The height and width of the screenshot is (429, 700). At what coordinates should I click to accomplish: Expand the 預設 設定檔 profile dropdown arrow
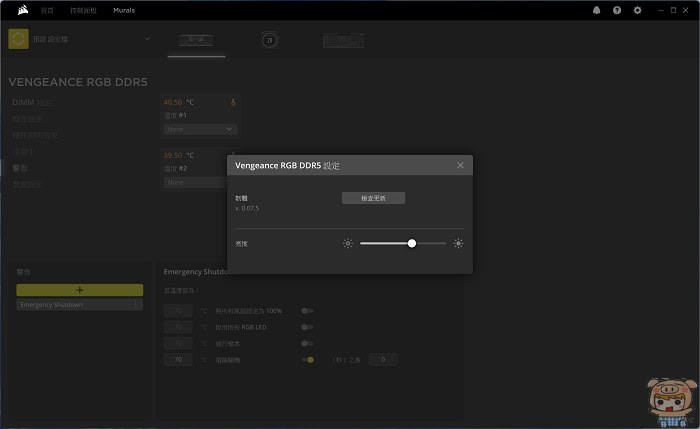147,39
